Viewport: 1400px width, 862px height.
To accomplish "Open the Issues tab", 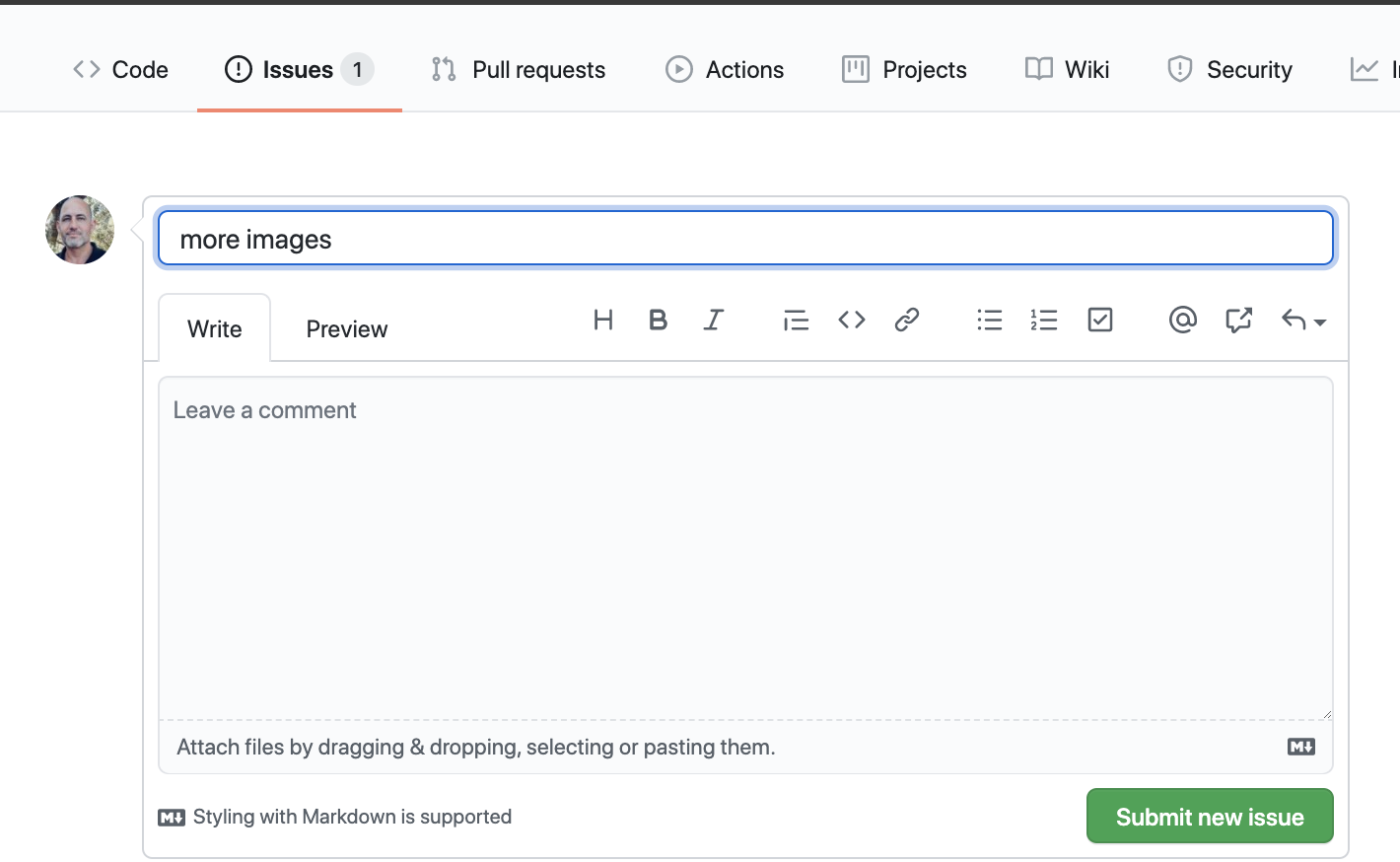I will point(299,69).
